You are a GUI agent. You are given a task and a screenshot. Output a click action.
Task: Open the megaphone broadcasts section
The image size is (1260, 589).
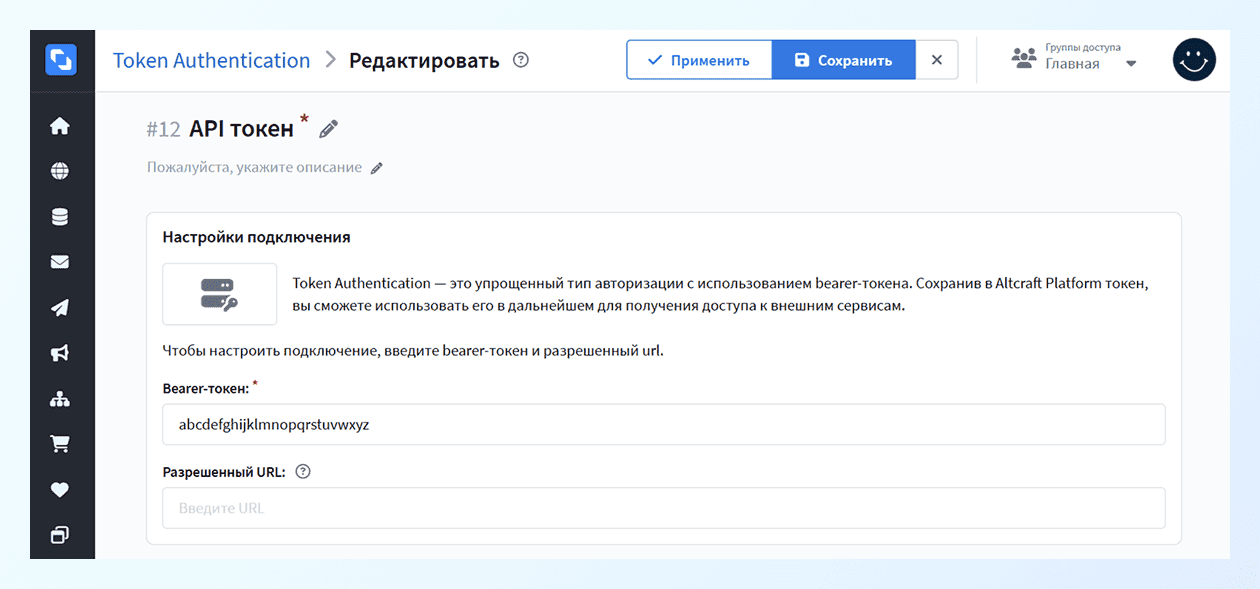tap(61, 352)
